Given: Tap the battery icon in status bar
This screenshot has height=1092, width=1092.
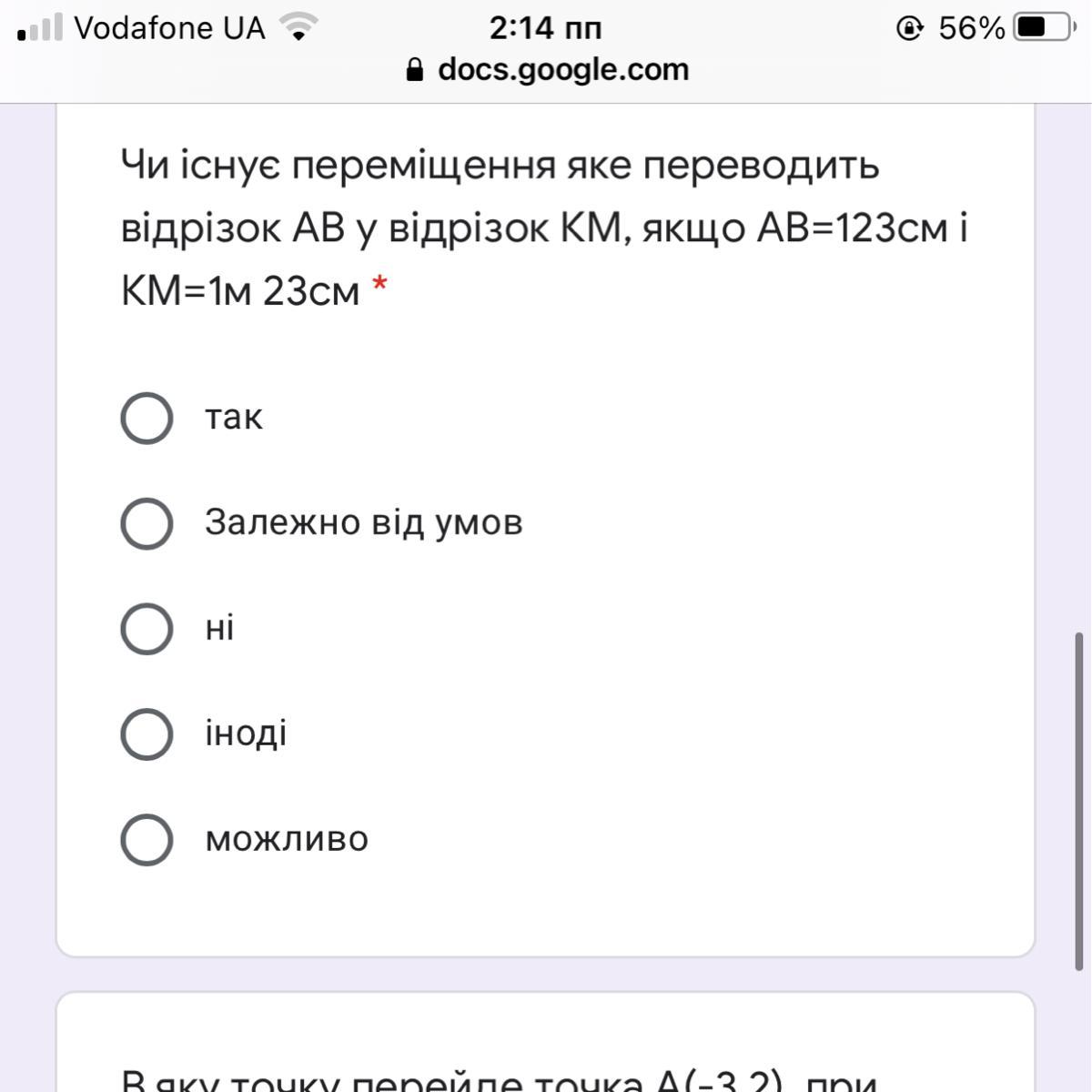Looking at the screenshot, I should pyautogui.click(x=1044, y=28).
